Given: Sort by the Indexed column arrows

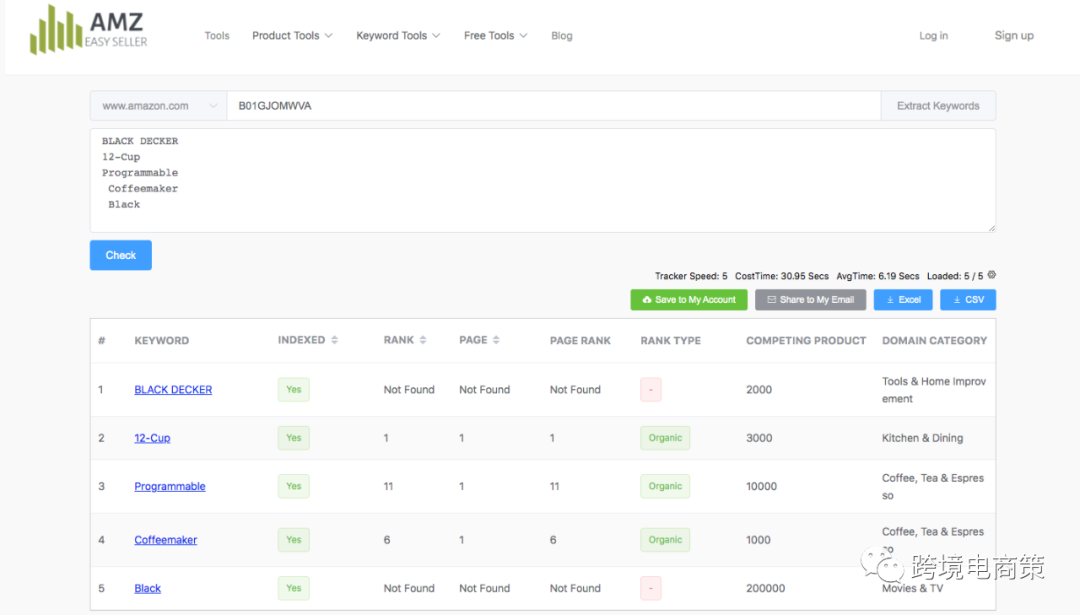Looking at the screenshot, I should pyautogui.click(x=334, y=340).
